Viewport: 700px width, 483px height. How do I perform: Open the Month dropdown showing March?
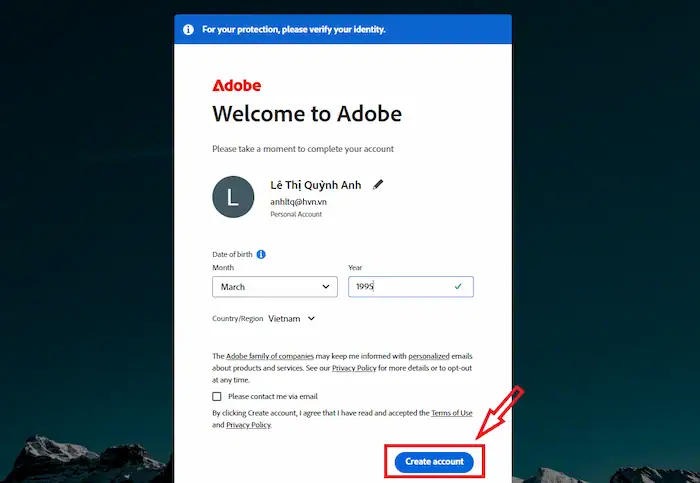(275, 287)
